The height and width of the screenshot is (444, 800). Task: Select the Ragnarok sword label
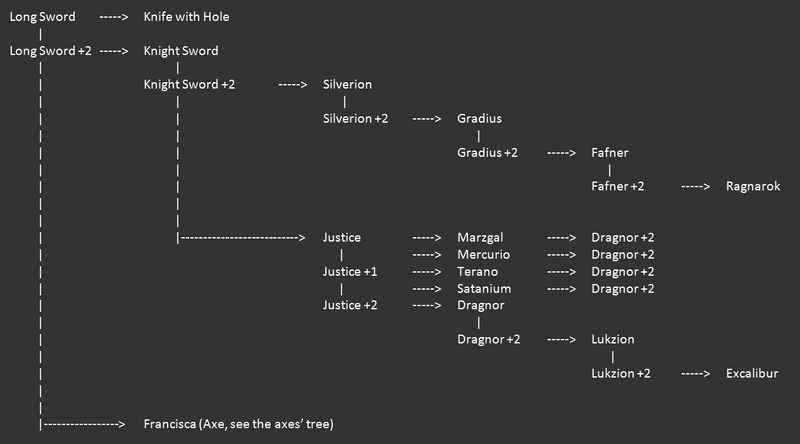(753, 186)
